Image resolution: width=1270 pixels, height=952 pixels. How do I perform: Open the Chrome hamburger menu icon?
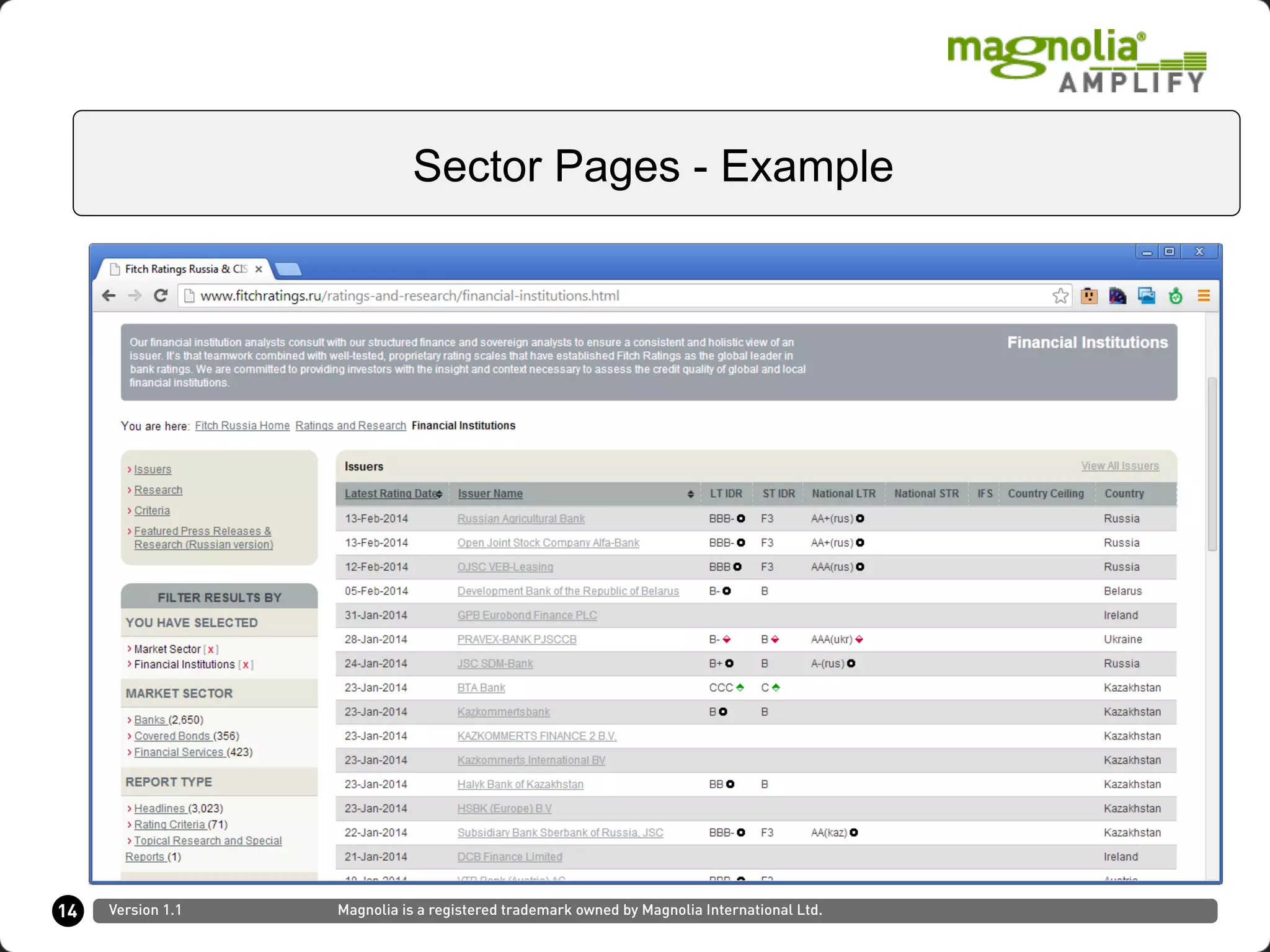[1204, 296]
